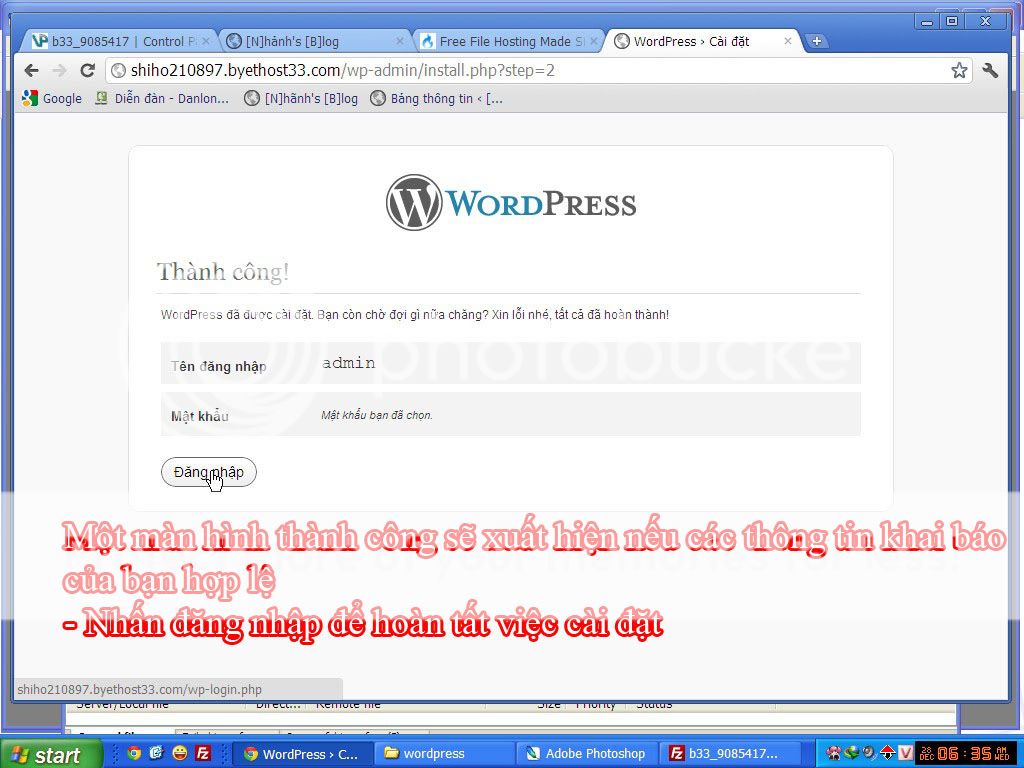Click the admin username text
The height and width of the screenshot is (768, 1024).
click(x=348, y=362)
